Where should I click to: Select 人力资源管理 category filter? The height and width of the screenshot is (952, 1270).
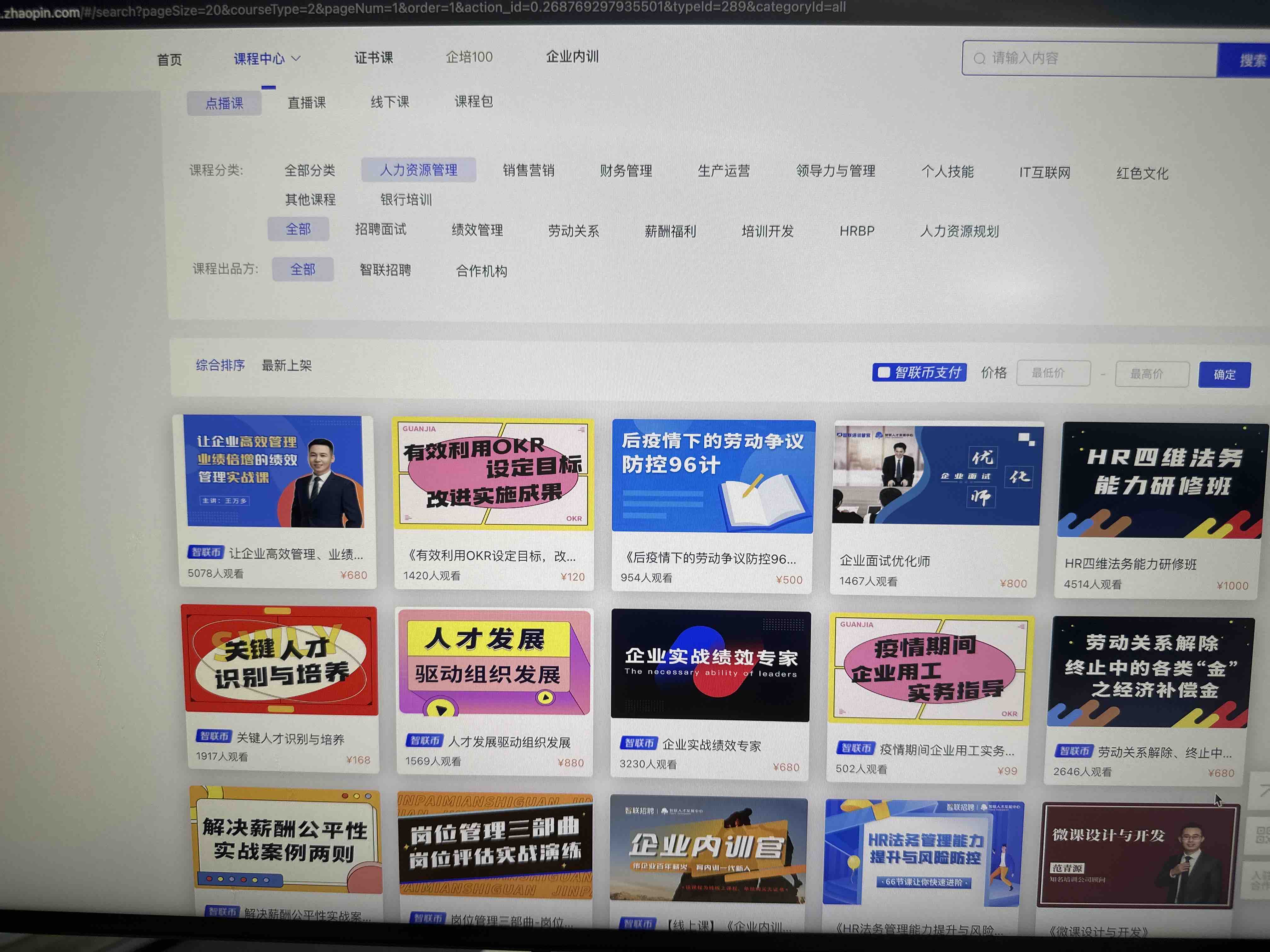tap(419, 170)
